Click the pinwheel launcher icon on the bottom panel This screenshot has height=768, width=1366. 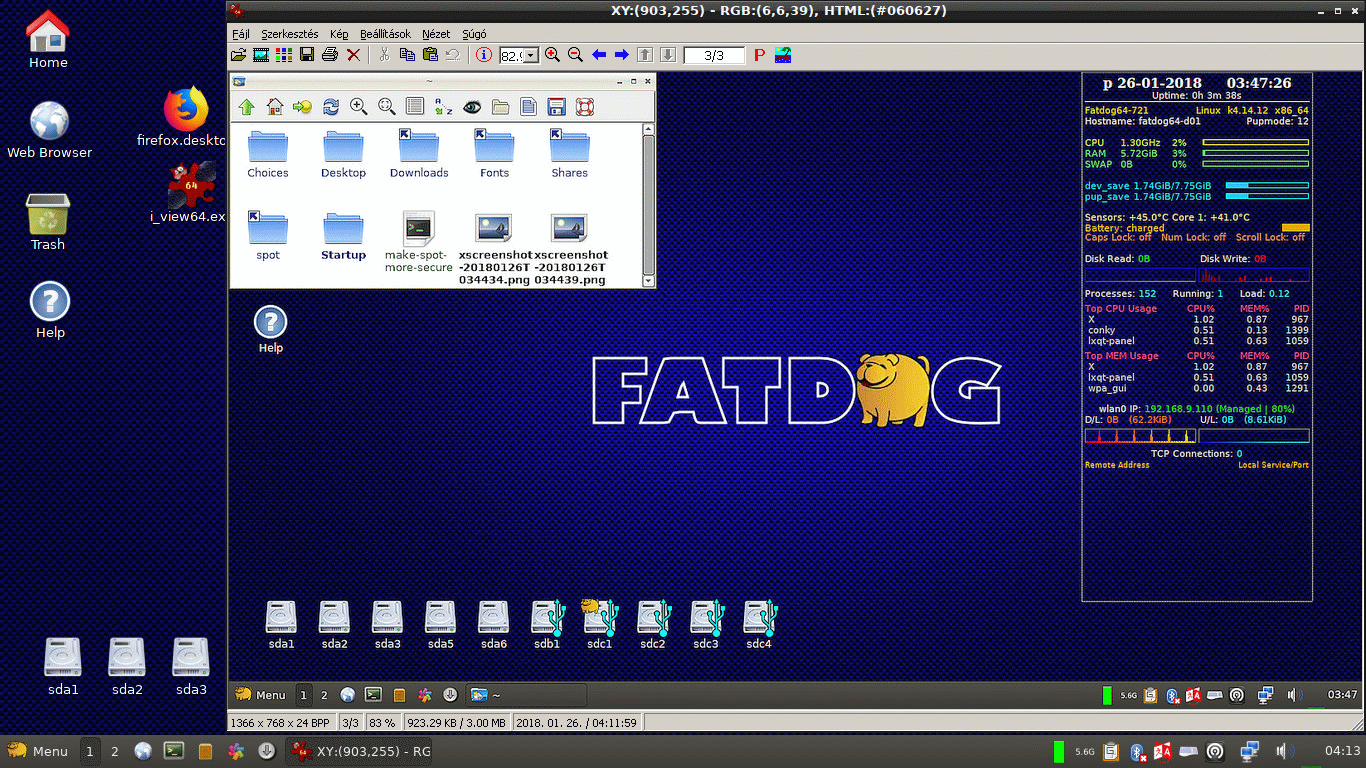236,751
